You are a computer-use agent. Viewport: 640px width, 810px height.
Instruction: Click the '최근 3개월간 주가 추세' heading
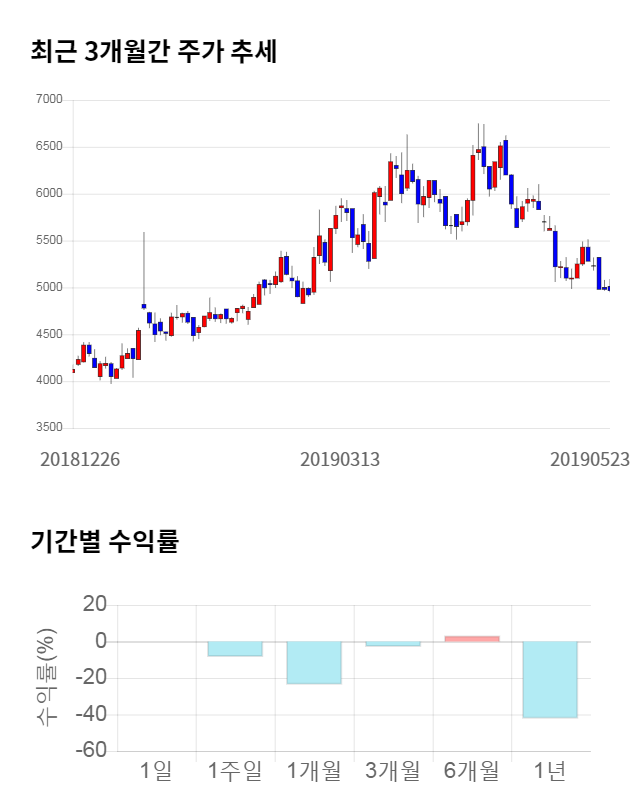[x=154, y=51]
